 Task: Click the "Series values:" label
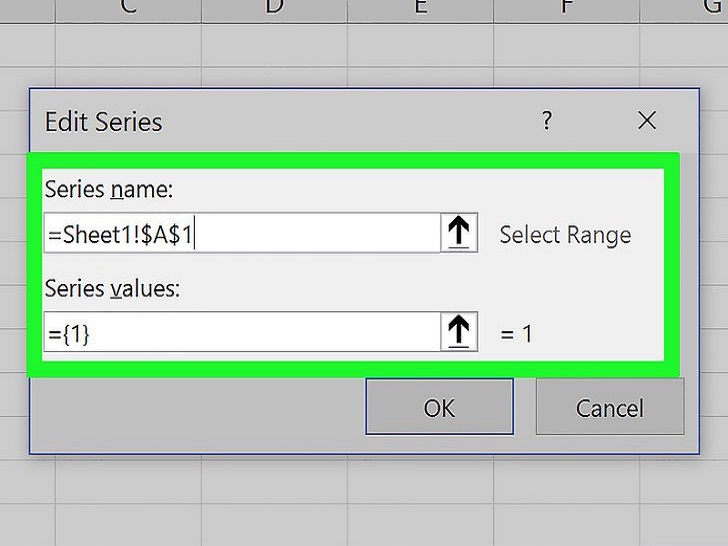[x=112, y=289]
